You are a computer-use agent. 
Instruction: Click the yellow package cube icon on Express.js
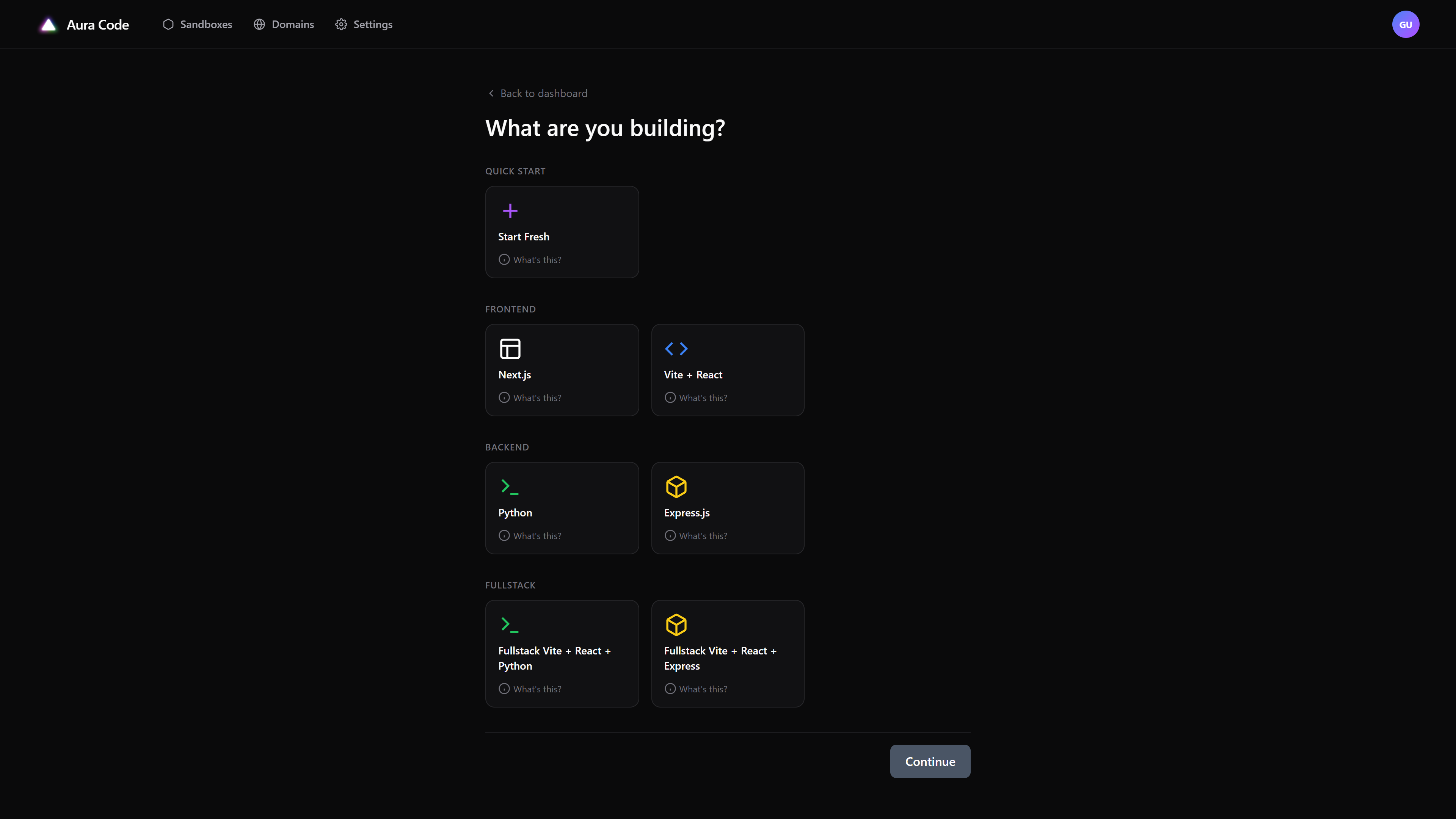pyautogui.click(x=676, y=486)
